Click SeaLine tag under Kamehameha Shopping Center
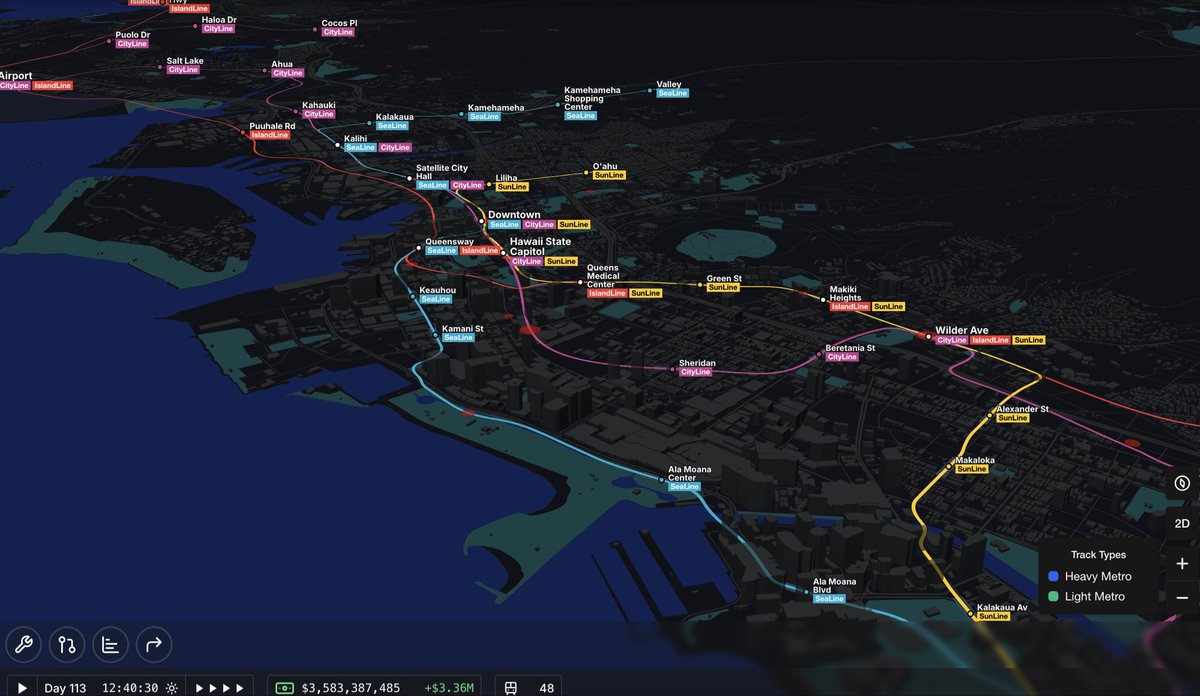The image size is (1200, 696). coord(580,116)
